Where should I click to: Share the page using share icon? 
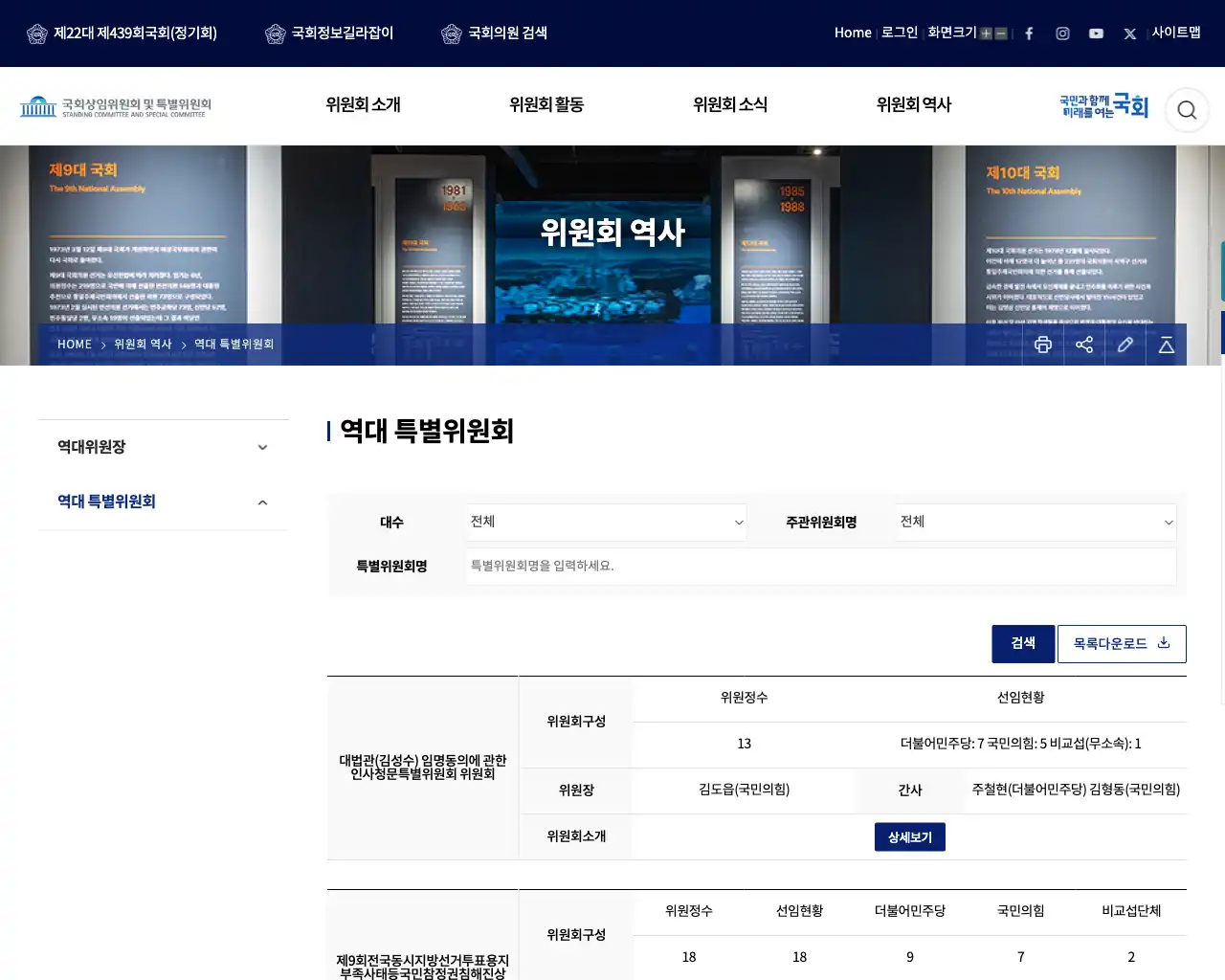tap(1084, 345)
